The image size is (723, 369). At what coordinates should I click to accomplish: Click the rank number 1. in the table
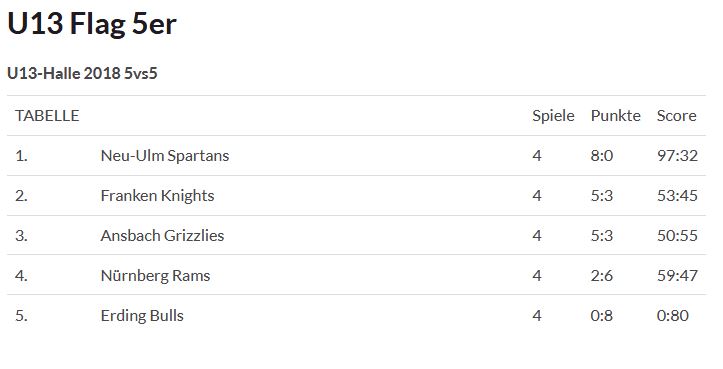click(x=21, y=156)
